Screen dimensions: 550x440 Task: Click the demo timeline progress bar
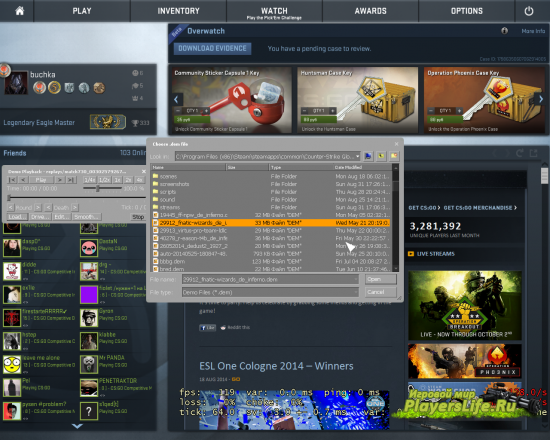pyautogui.click(x=76, y=198)
